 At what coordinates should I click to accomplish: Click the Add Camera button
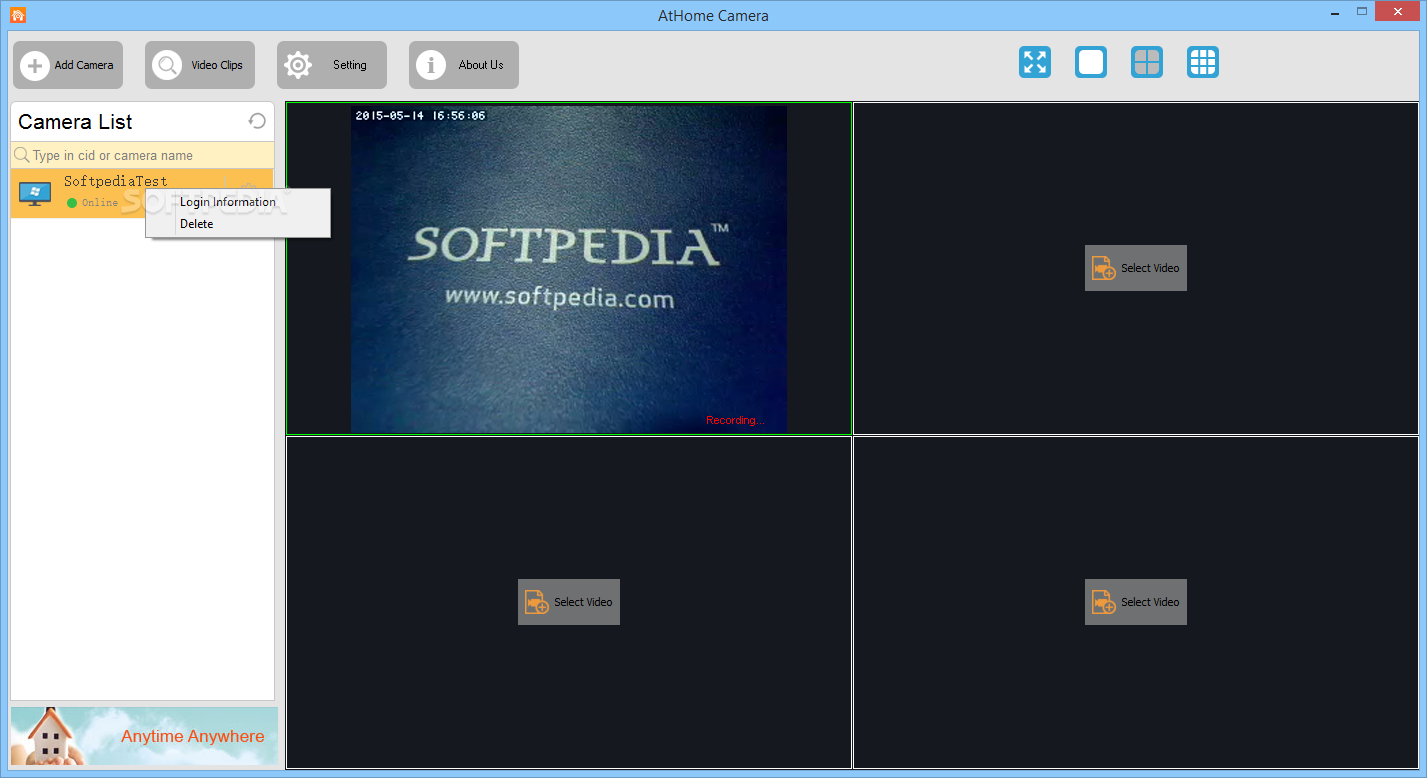click(68, 65)
